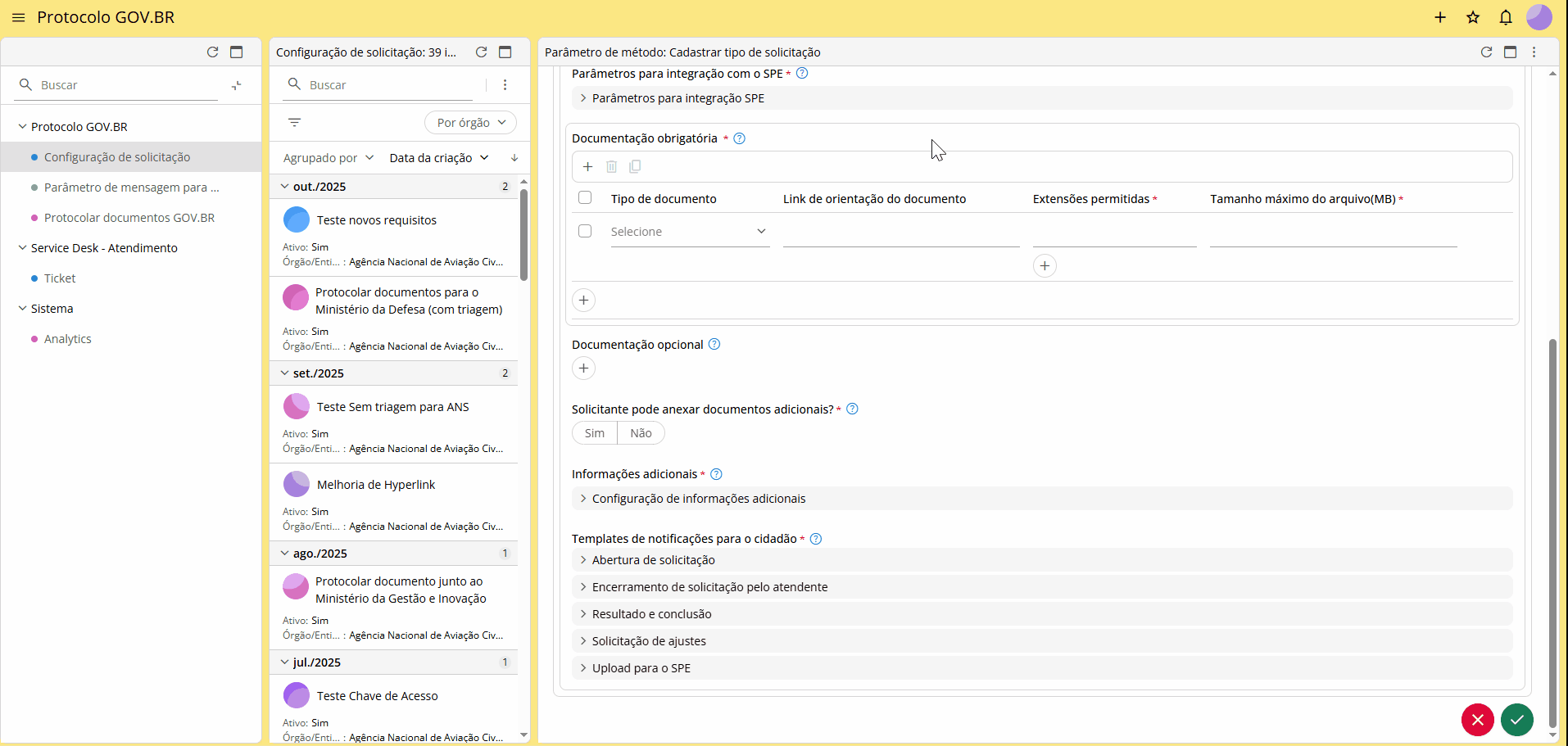Collapse Service Desk - Atendimento node
The width and height of the screenshot is (1568, 746).
click(22, 248)
